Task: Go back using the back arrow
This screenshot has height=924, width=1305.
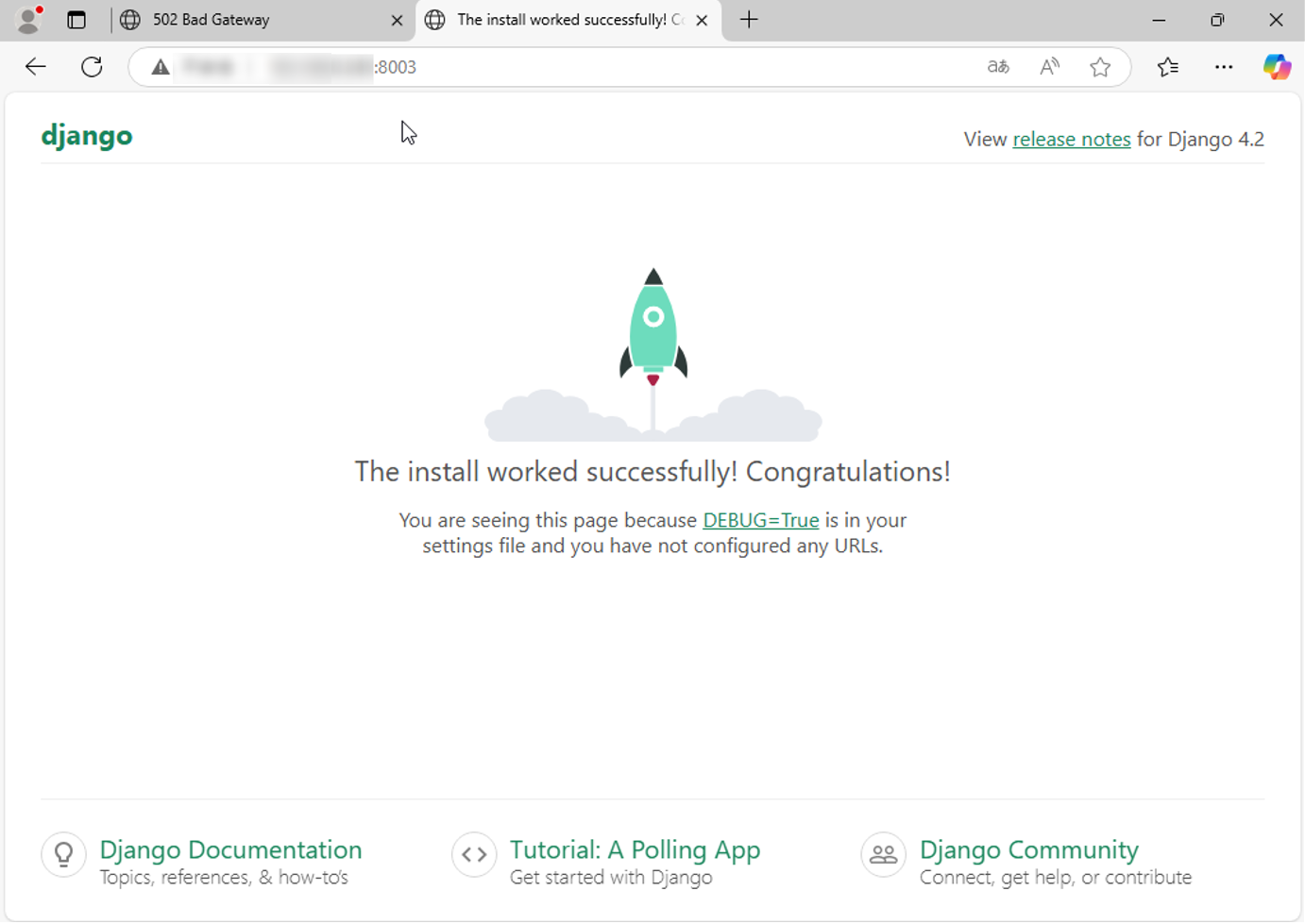Action: [x=36, y=67]
